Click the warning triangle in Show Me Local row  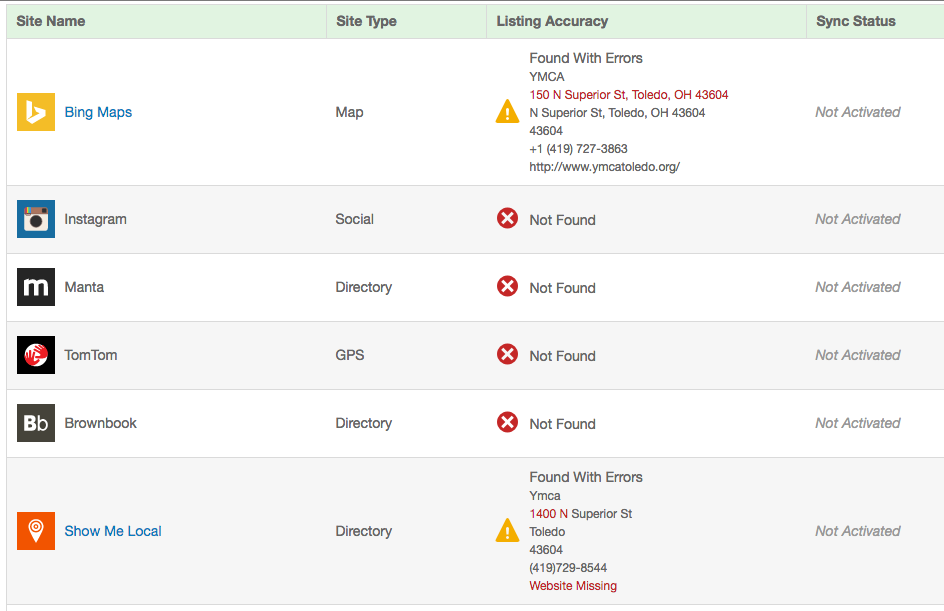[508, 530]
